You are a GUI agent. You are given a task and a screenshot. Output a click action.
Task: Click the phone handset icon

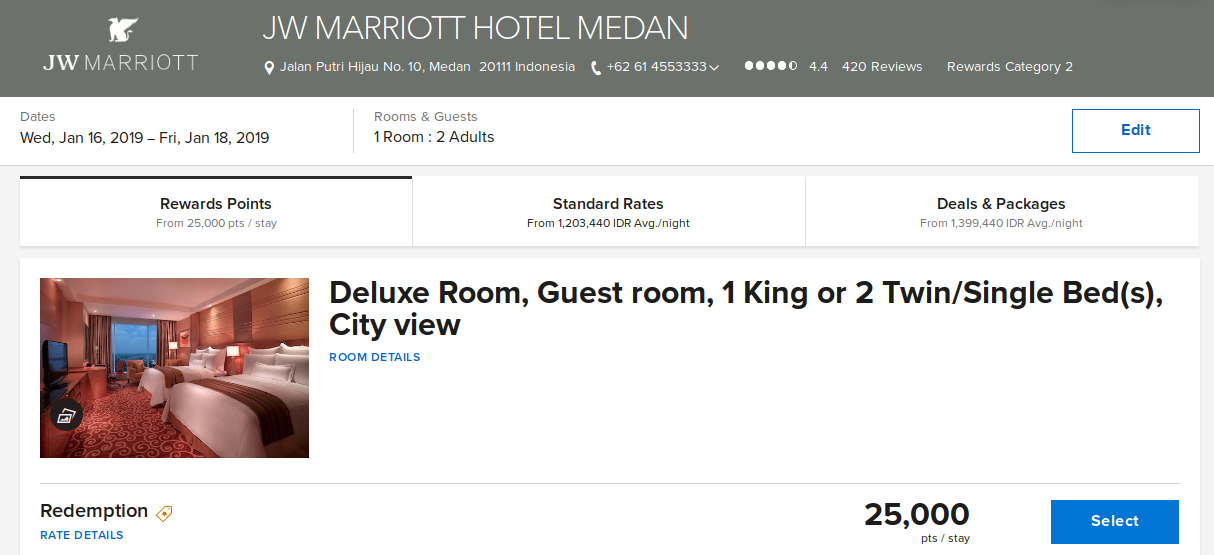point(596,68)
